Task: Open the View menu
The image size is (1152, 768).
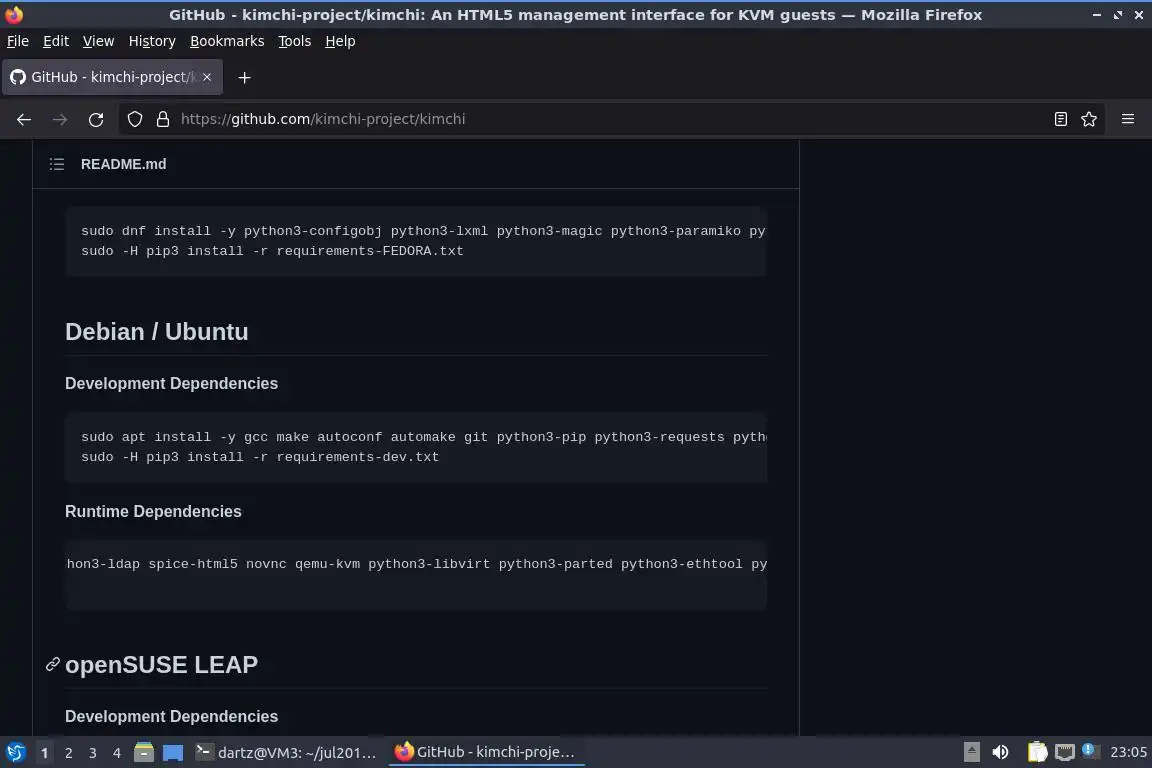Action: click(x=98, y=41)
